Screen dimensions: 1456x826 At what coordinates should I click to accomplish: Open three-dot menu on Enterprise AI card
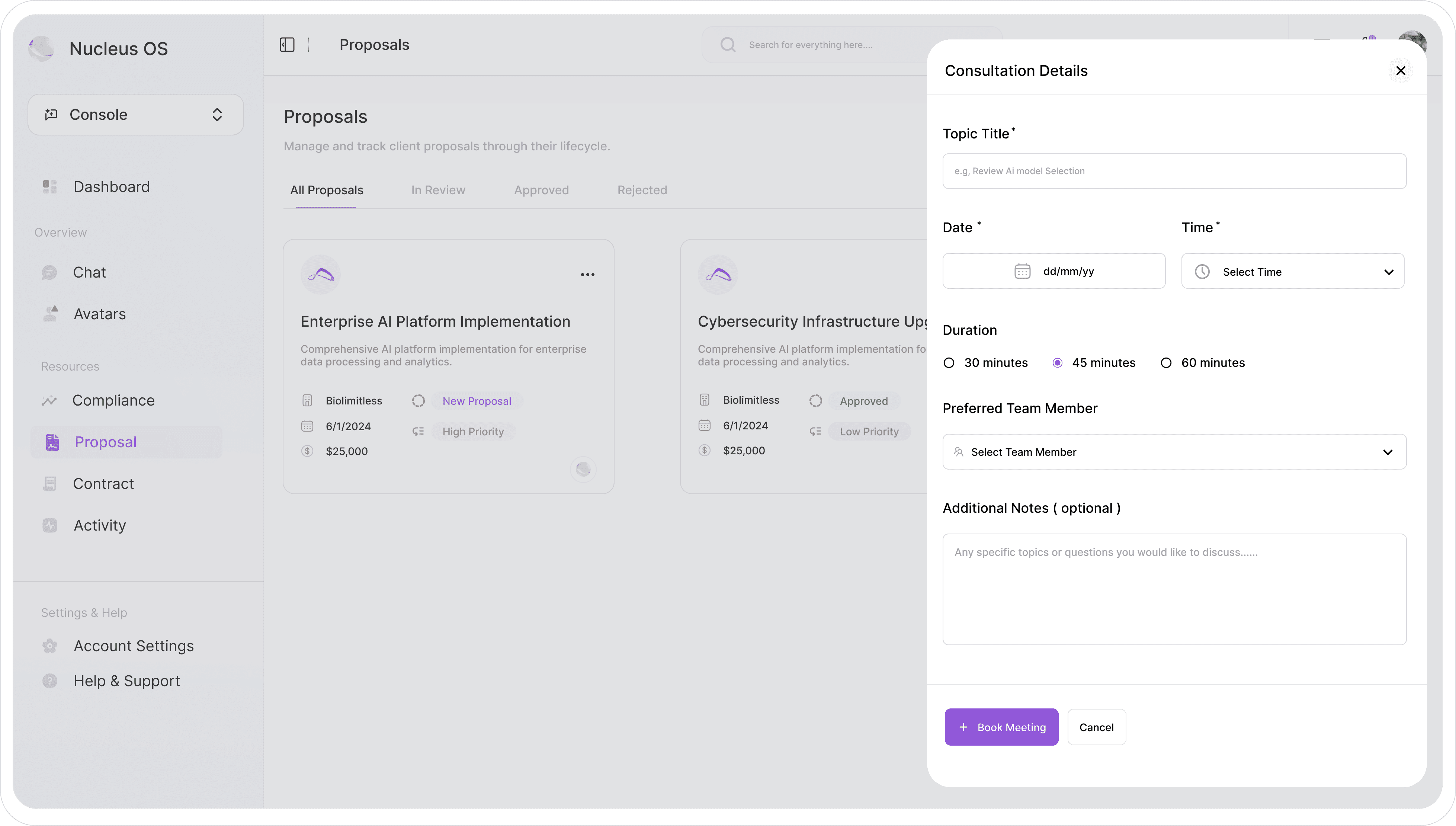tap(587, 275)
